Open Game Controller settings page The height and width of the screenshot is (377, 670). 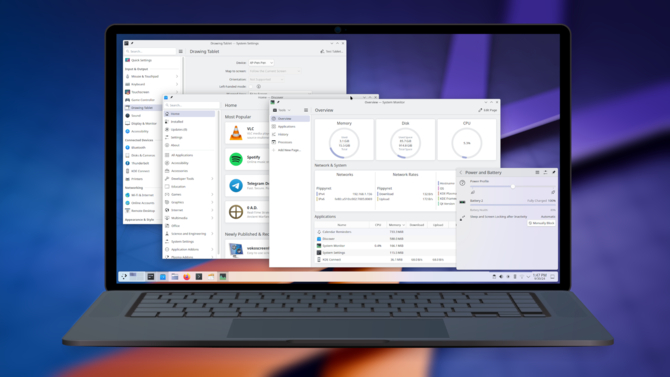(143, 100)
